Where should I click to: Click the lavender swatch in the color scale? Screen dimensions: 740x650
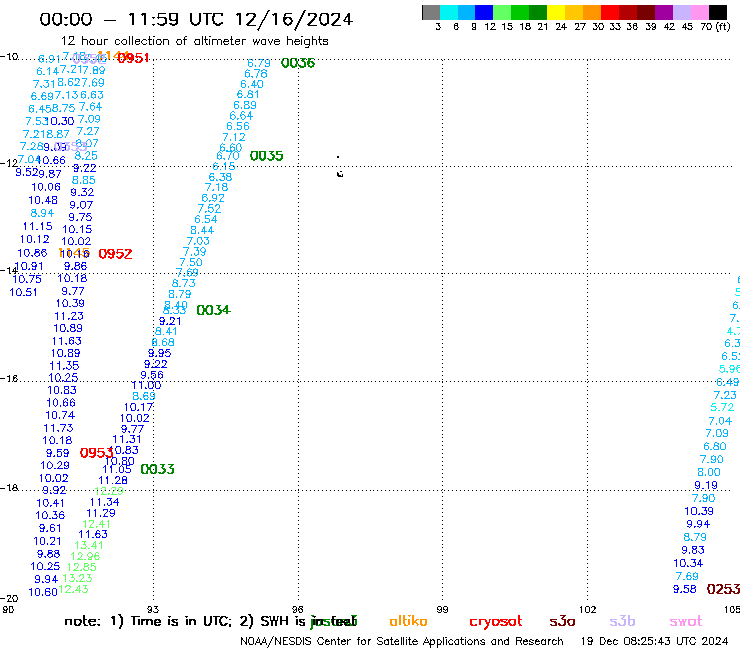681,12
